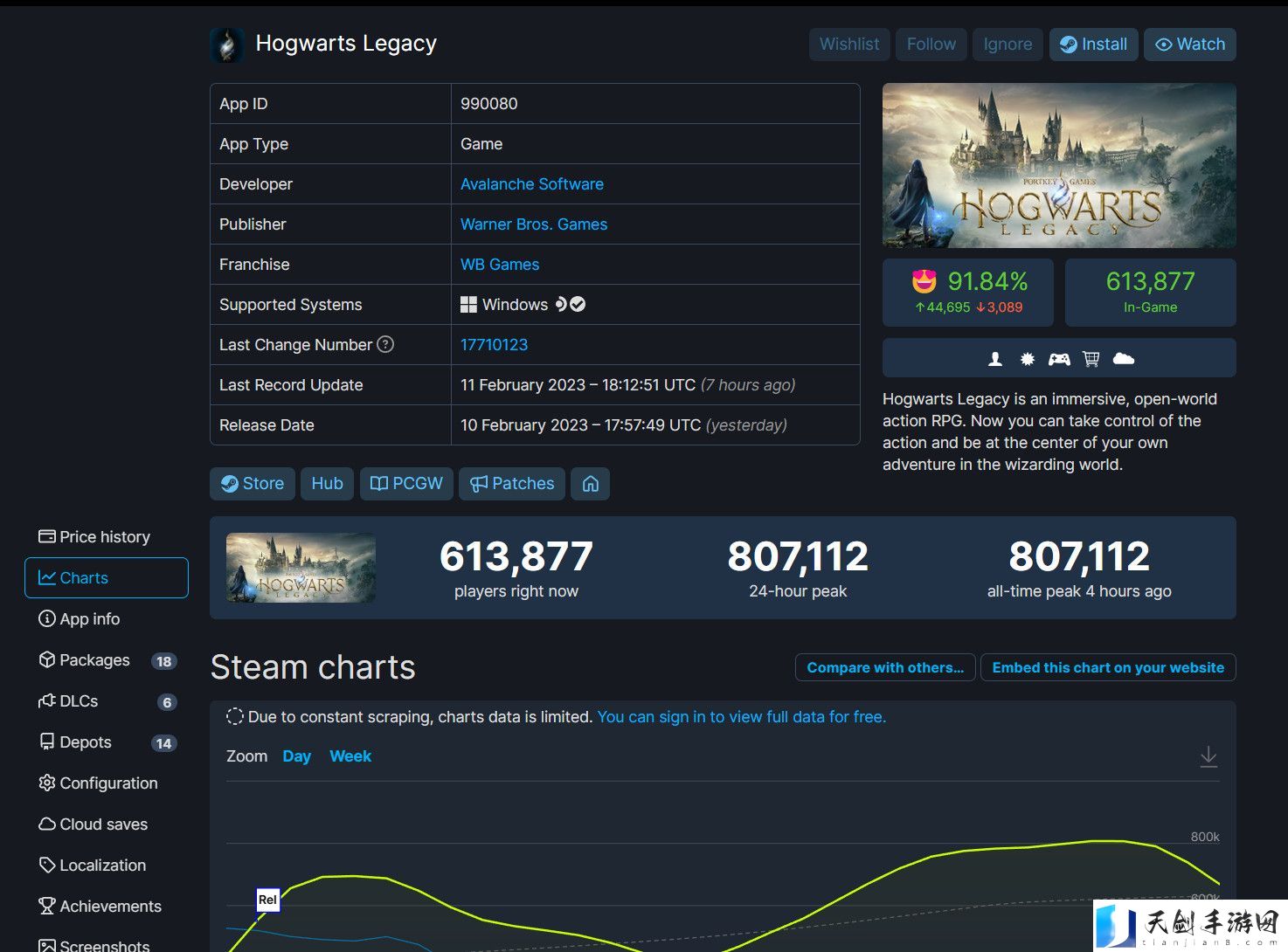Click the Ignore button
This screenshot has width=1288, height=952.
1008,45
